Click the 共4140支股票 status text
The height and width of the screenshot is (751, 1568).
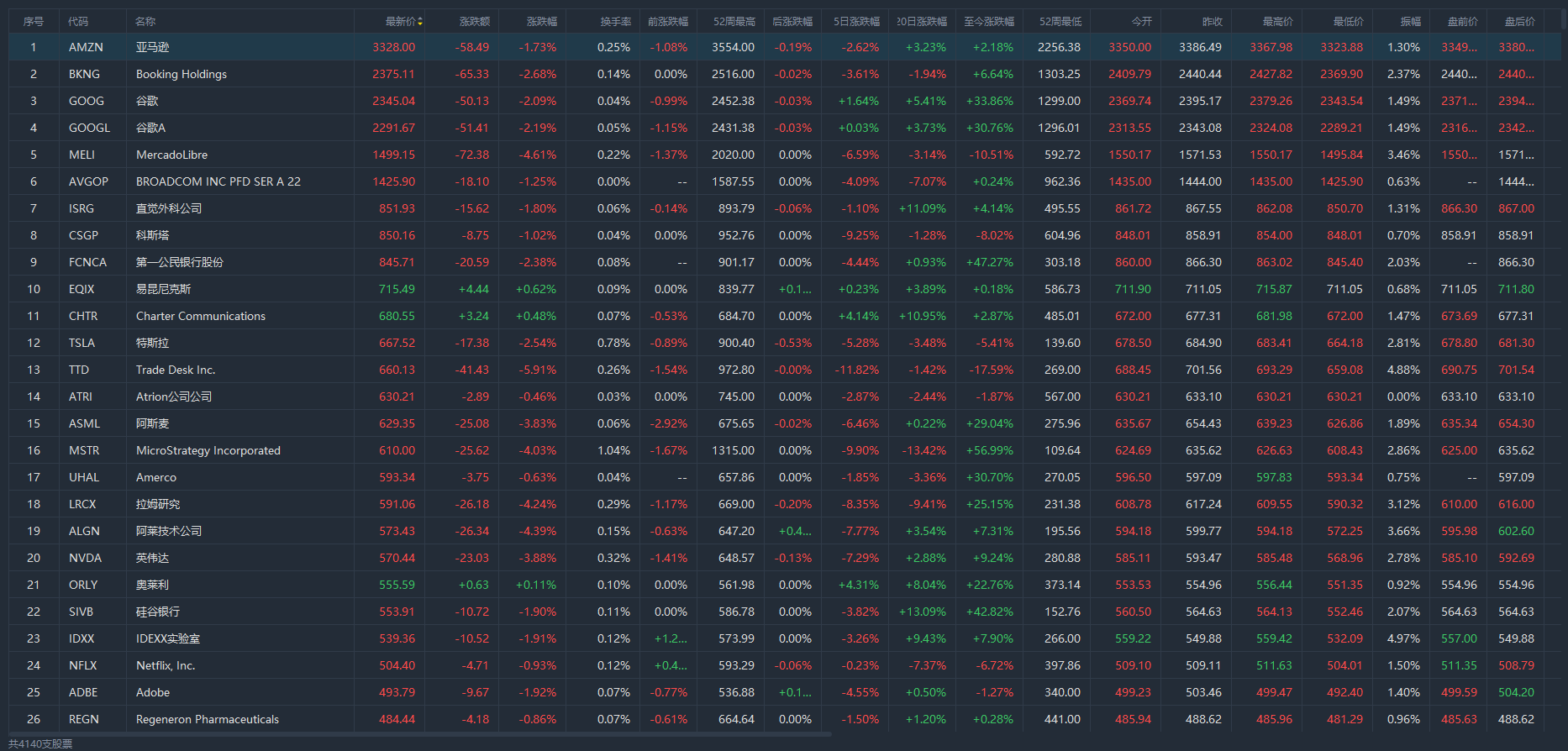[40, 744]
